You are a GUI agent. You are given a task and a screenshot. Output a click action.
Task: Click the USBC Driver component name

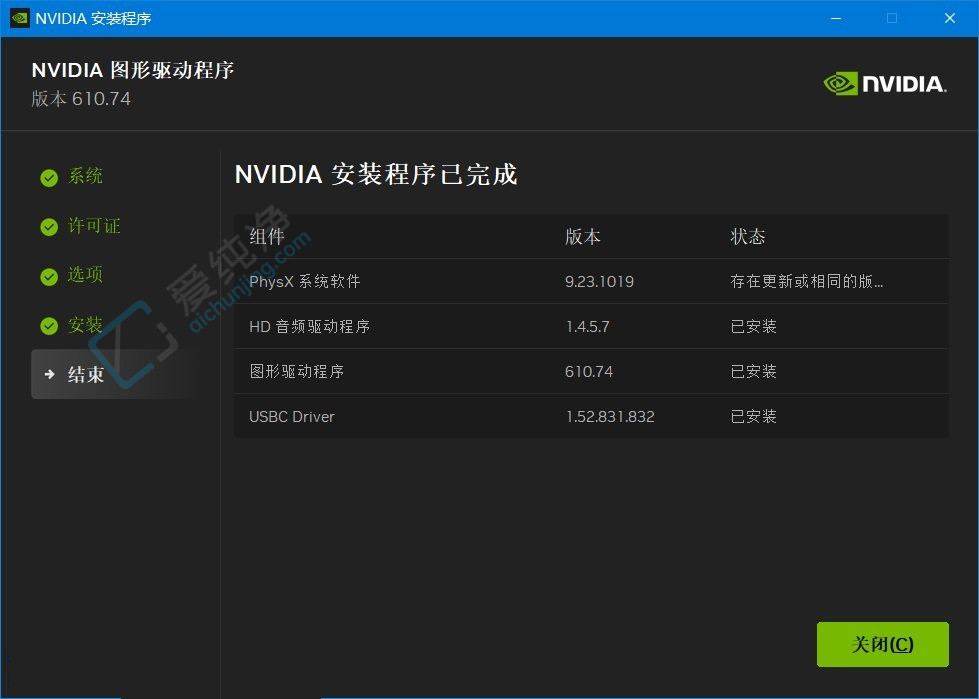pyautogui.click(x=292, y=416)
